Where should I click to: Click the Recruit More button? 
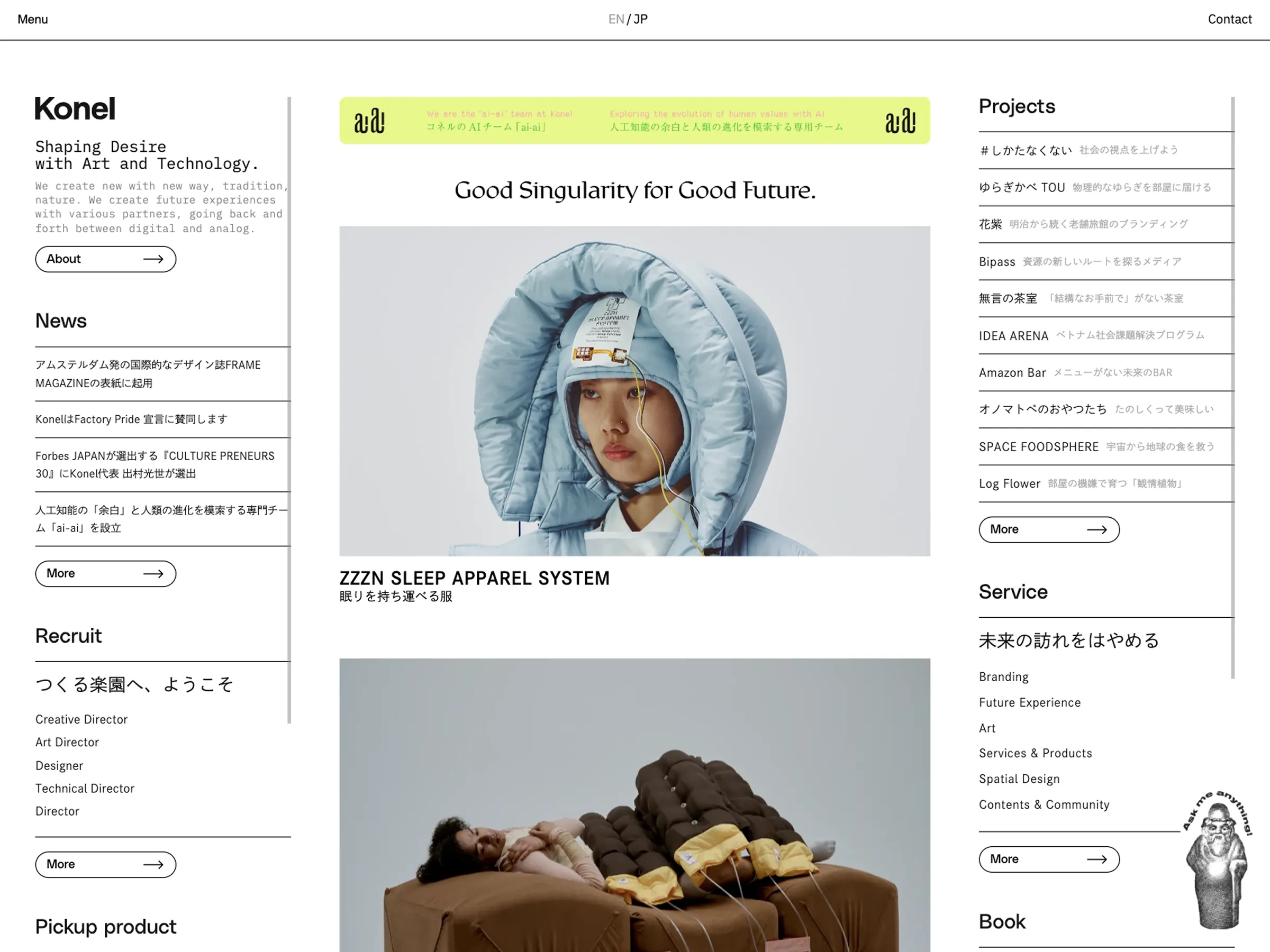click(106, 865)
